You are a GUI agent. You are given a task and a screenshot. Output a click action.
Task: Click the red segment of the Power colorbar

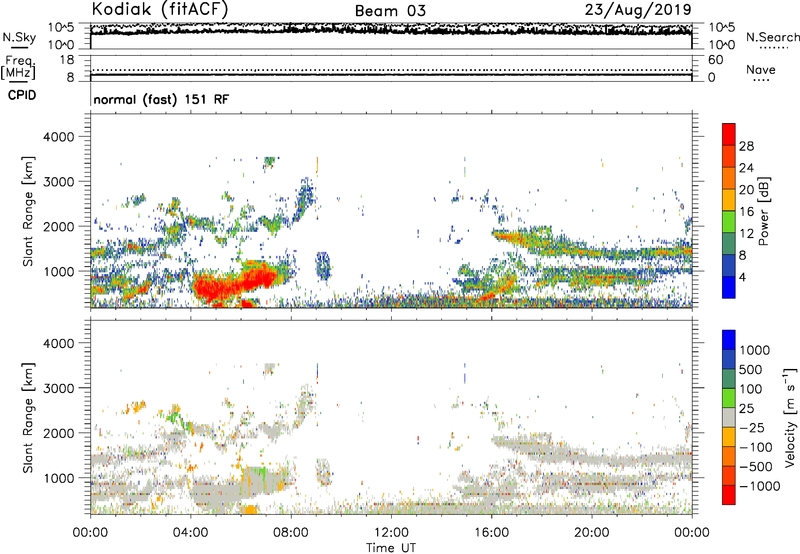(729, 135)
